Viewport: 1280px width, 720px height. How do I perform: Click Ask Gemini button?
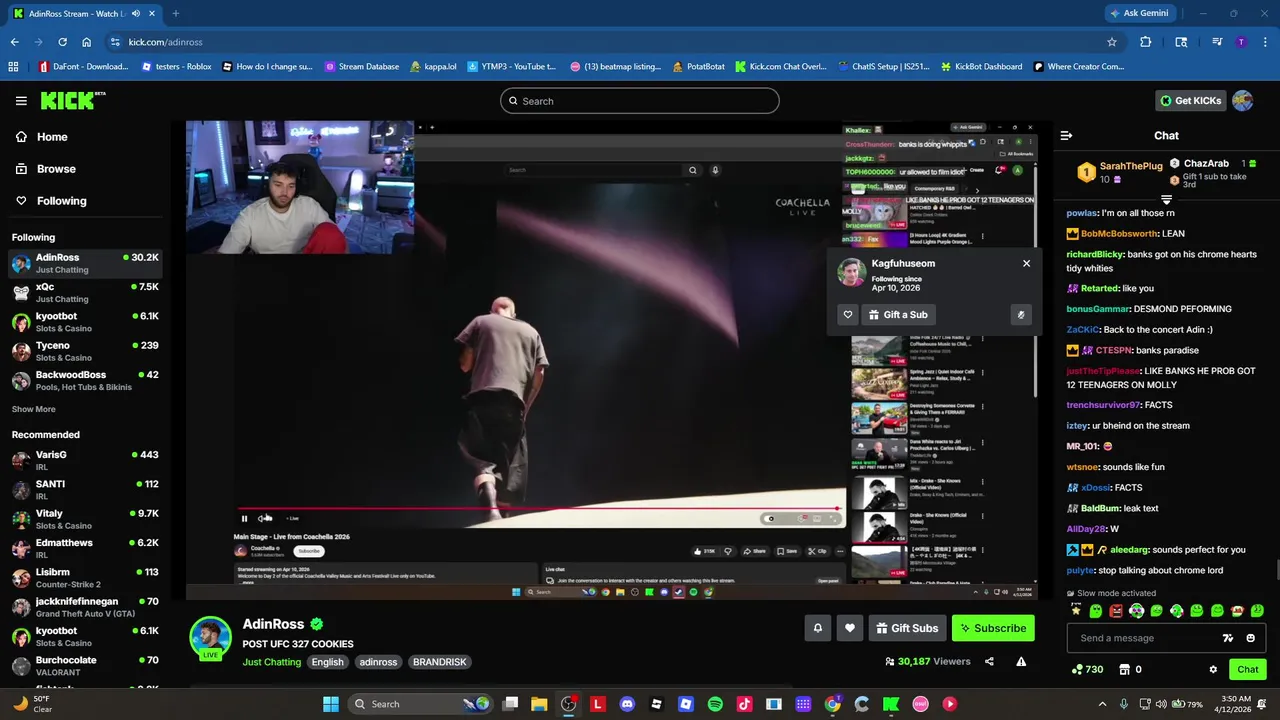coord(1138,13)
